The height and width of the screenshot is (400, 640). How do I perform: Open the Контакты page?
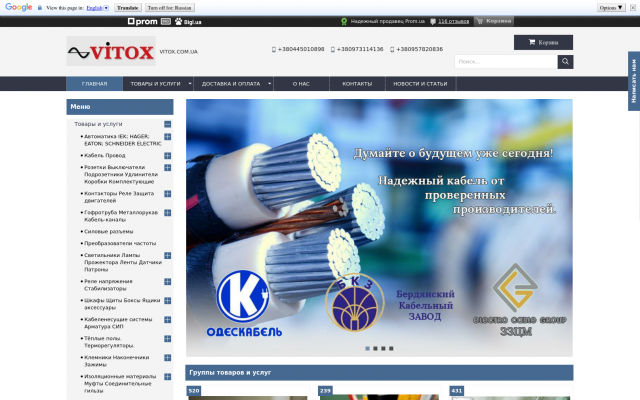click(x=357, y=84)
